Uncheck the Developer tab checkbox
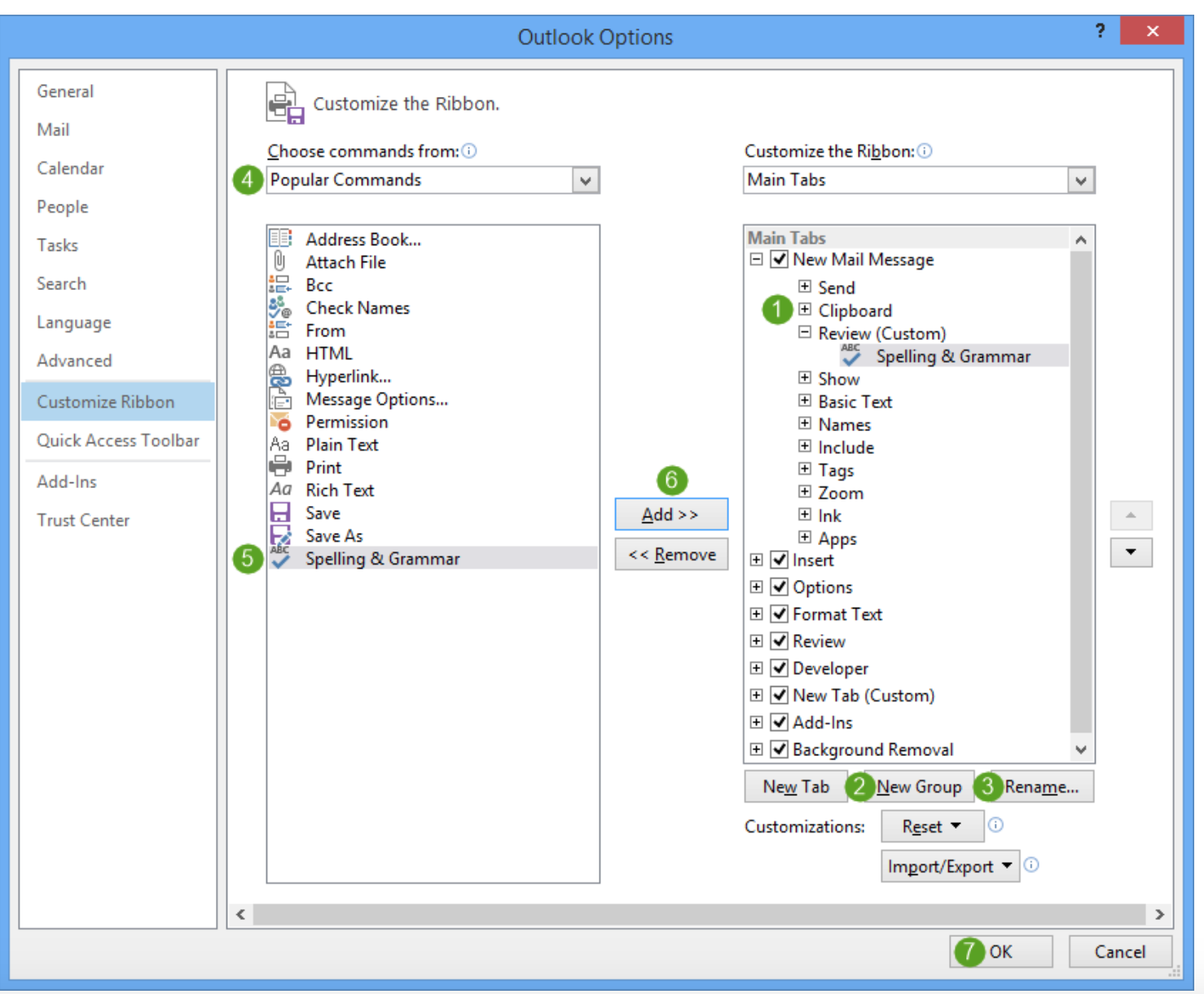Viewport: 1204px width, 994px height. 779,668
